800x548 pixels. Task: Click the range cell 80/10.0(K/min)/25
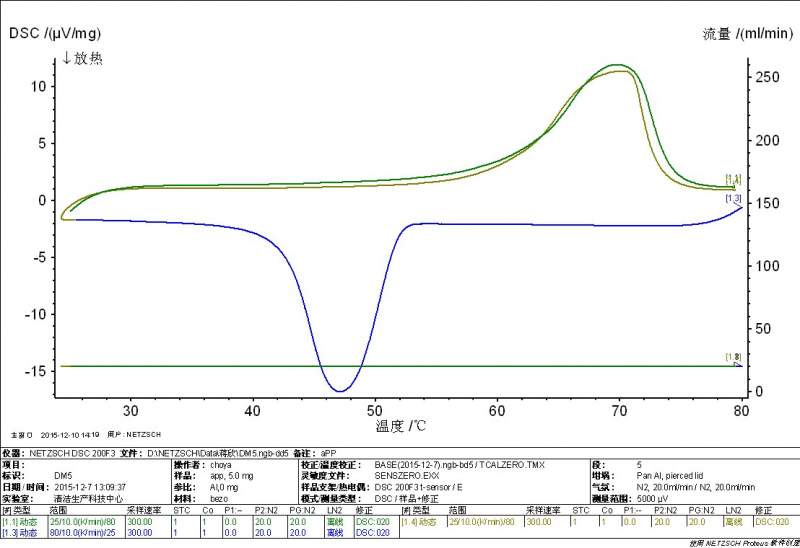(83, 533)
